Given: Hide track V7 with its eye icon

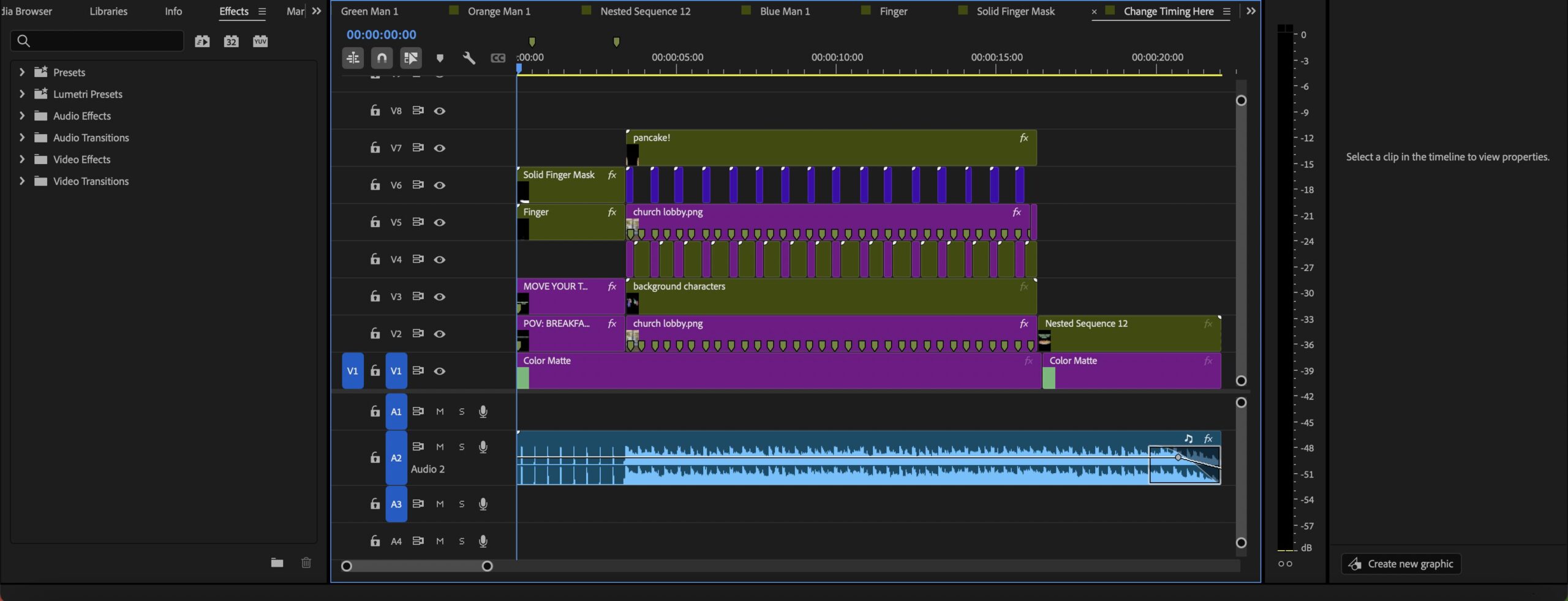Looking at the screenshot, I should point(439,148).
